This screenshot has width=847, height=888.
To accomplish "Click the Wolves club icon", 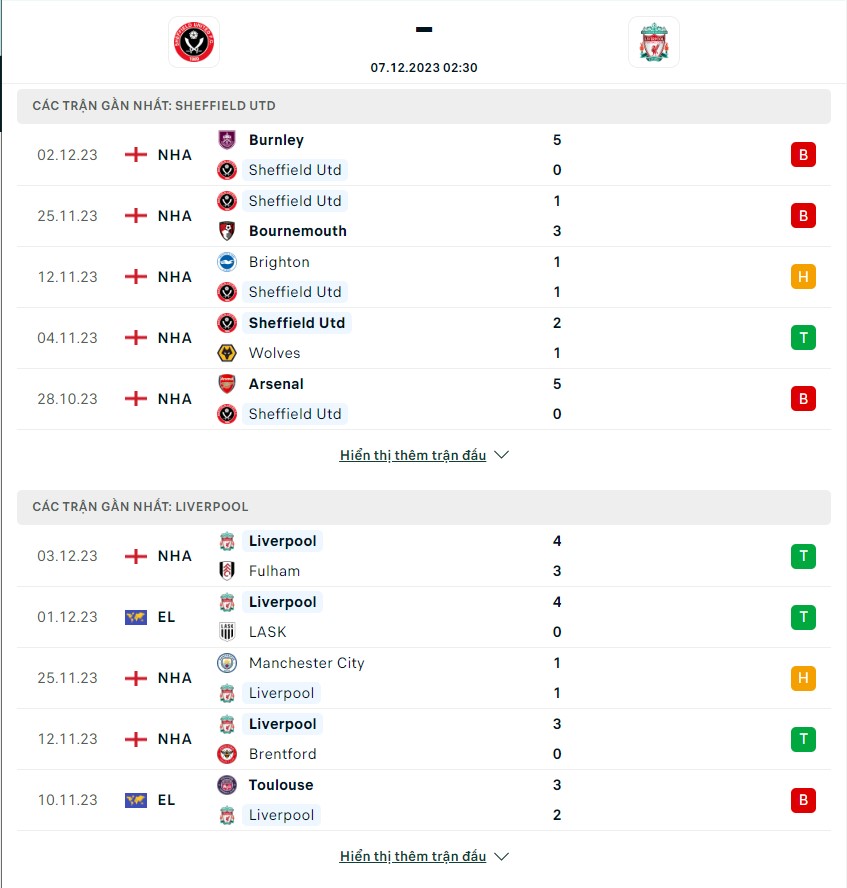I will (226, 353).
